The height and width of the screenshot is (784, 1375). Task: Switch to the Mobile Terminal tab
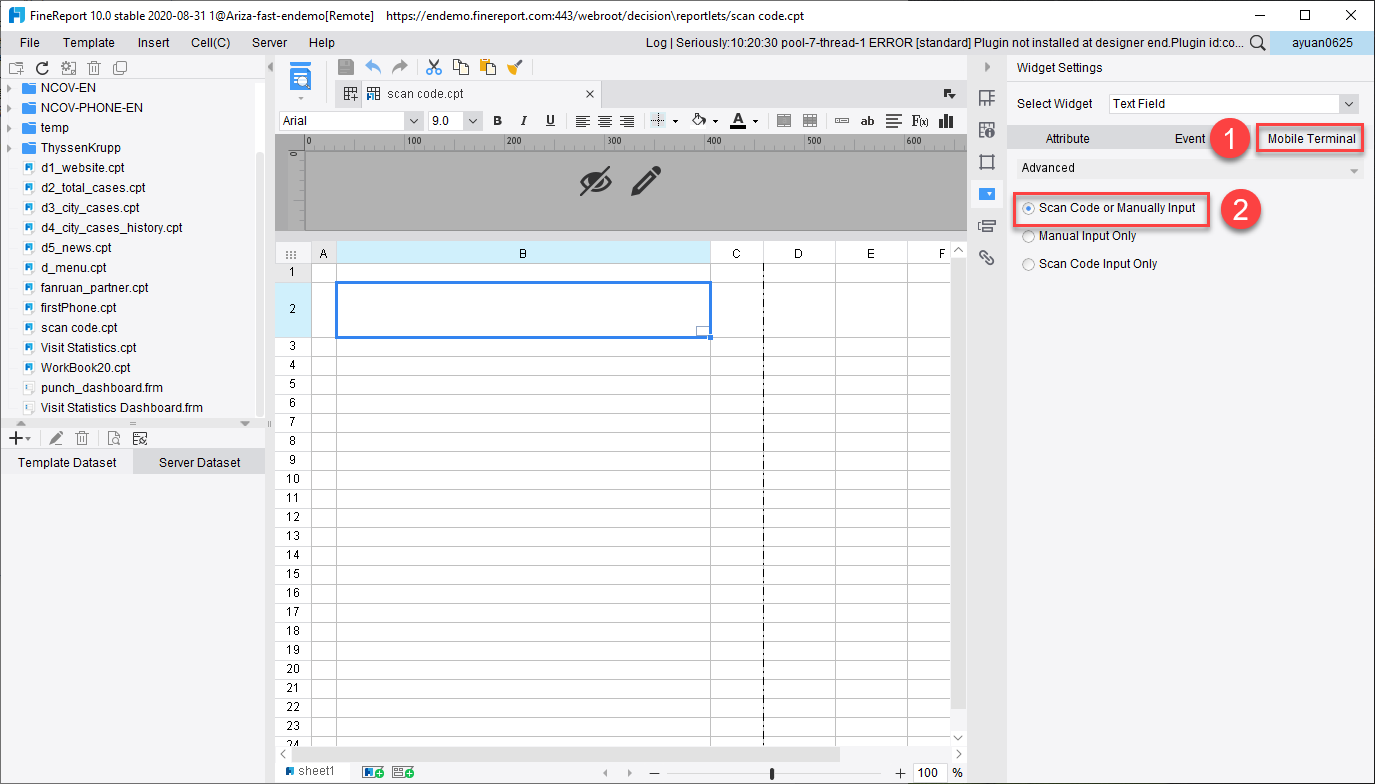click(1311, 139)
